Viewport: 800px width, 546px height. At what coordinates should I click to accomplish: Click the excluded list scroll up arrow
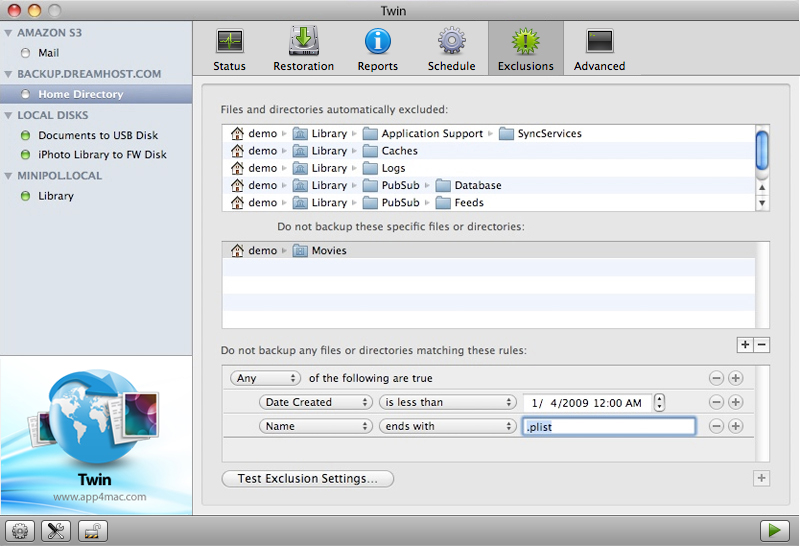coord(762,187)
